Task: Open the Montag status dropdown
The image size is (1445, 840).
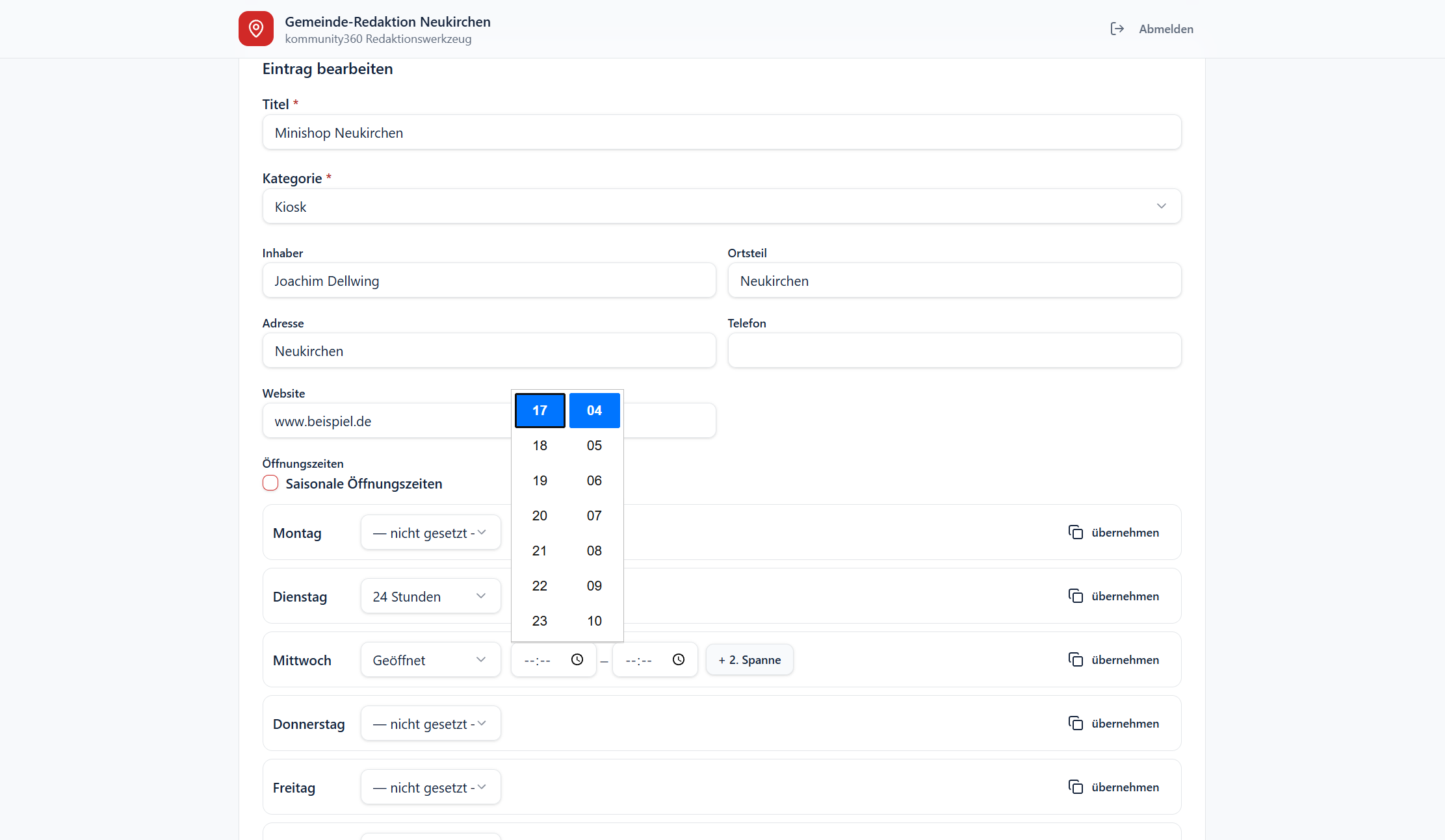Action: point(430,532)
